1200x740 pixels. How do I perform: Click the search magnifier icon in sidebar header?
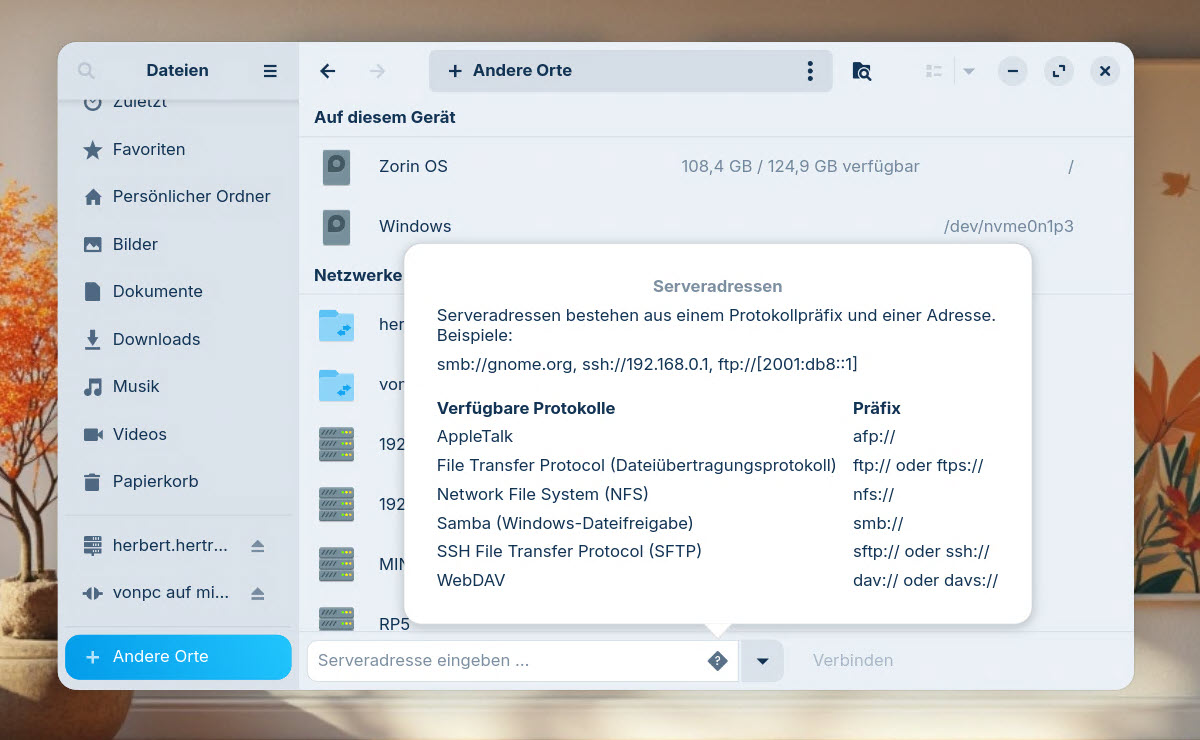(86, 71)
